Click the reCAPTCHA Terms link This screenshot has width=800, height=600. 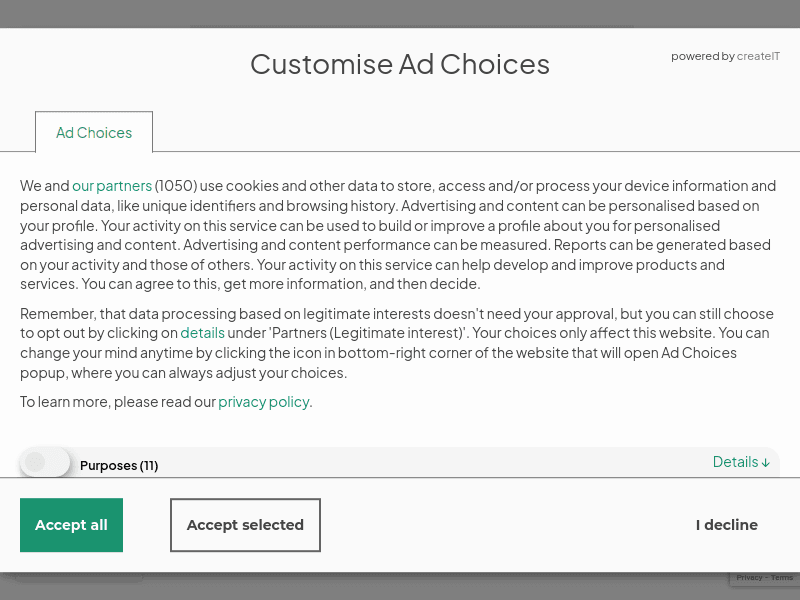782,578
